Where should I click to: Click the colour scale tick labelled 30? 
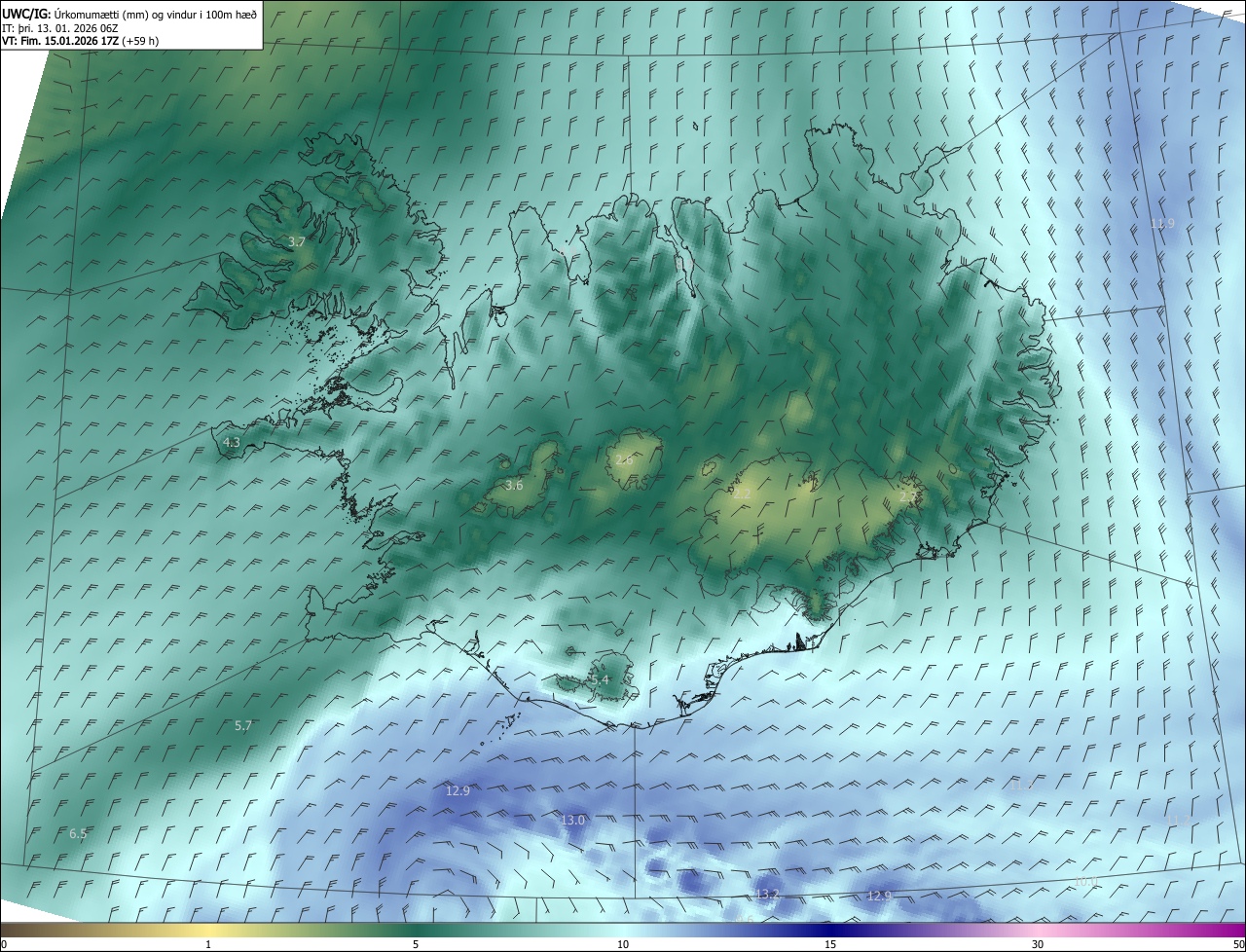click(1038, 944)
